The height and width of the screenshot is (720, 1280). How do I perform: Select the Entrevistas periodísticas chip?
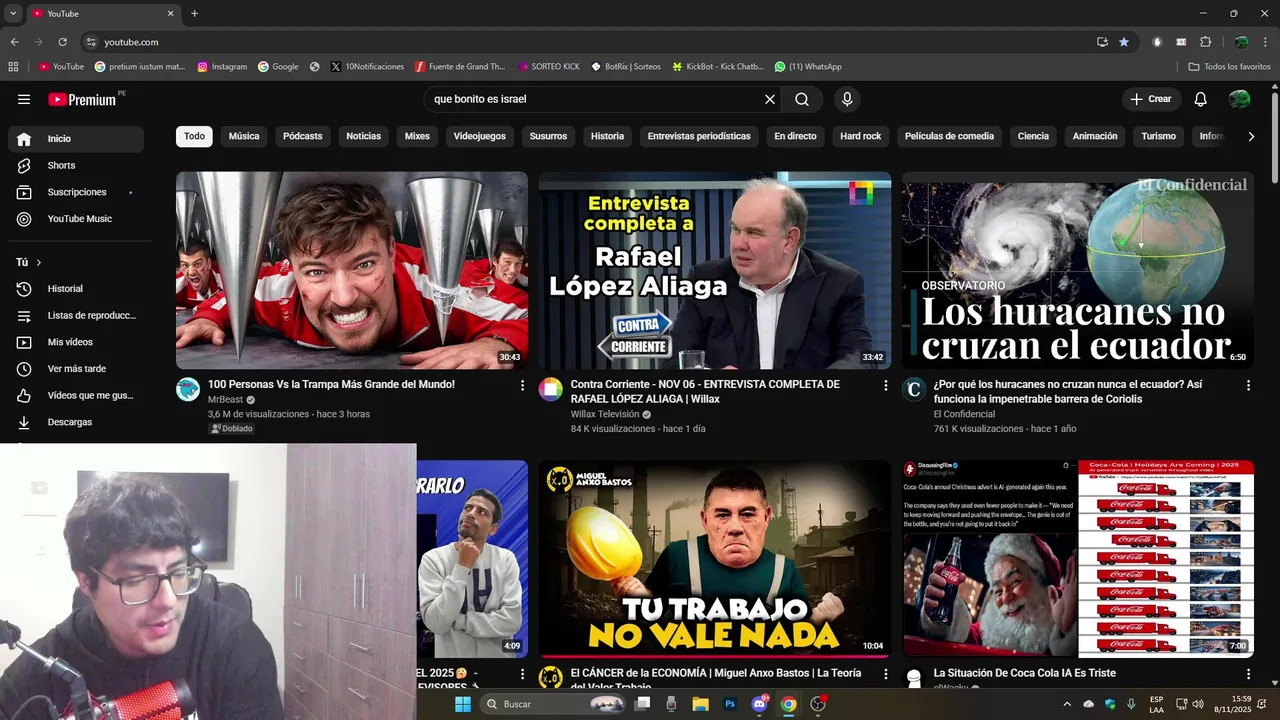click(699, 136)
